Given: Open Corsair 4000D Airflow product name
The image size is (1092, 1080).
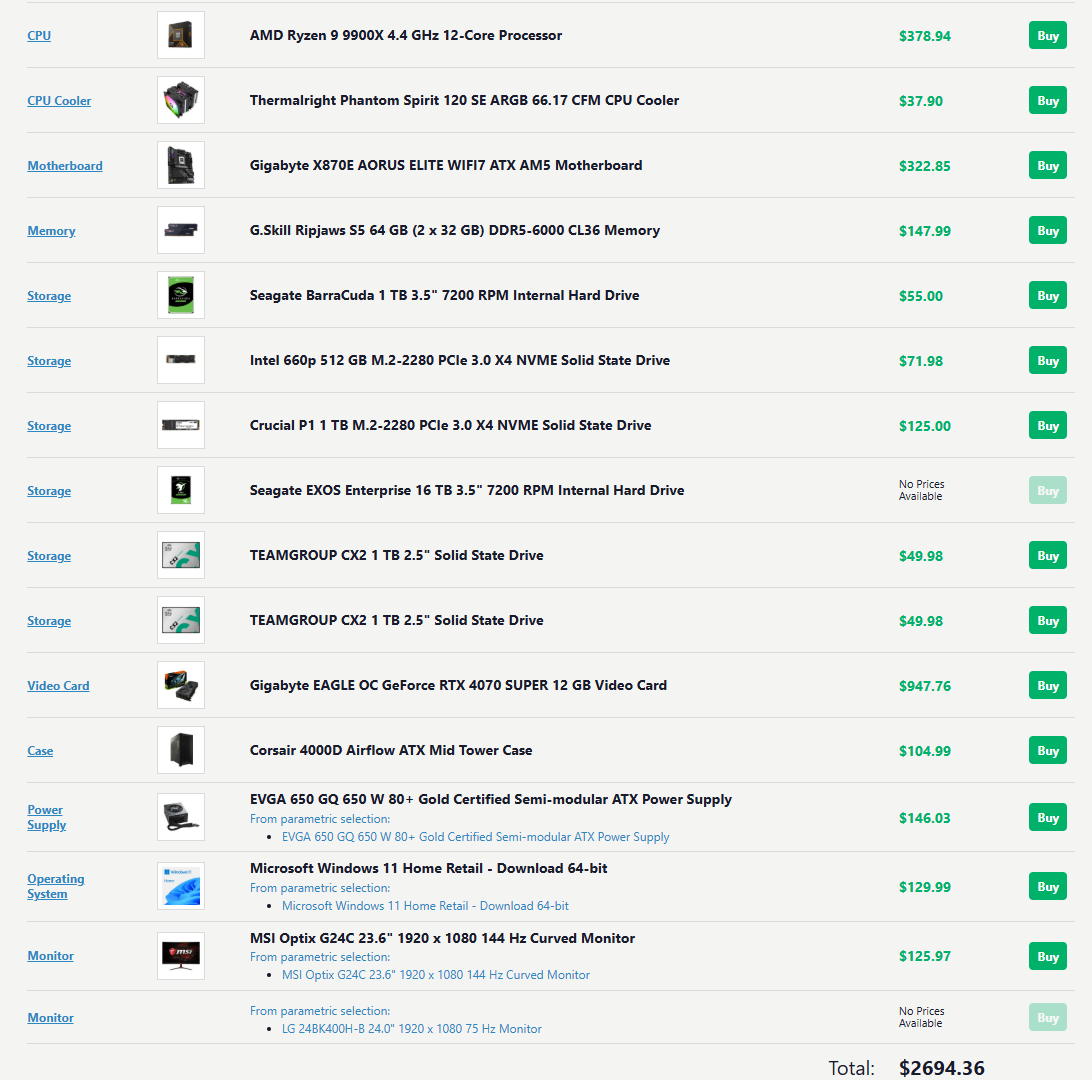Looking at the screenshot, I should [391, 750].
